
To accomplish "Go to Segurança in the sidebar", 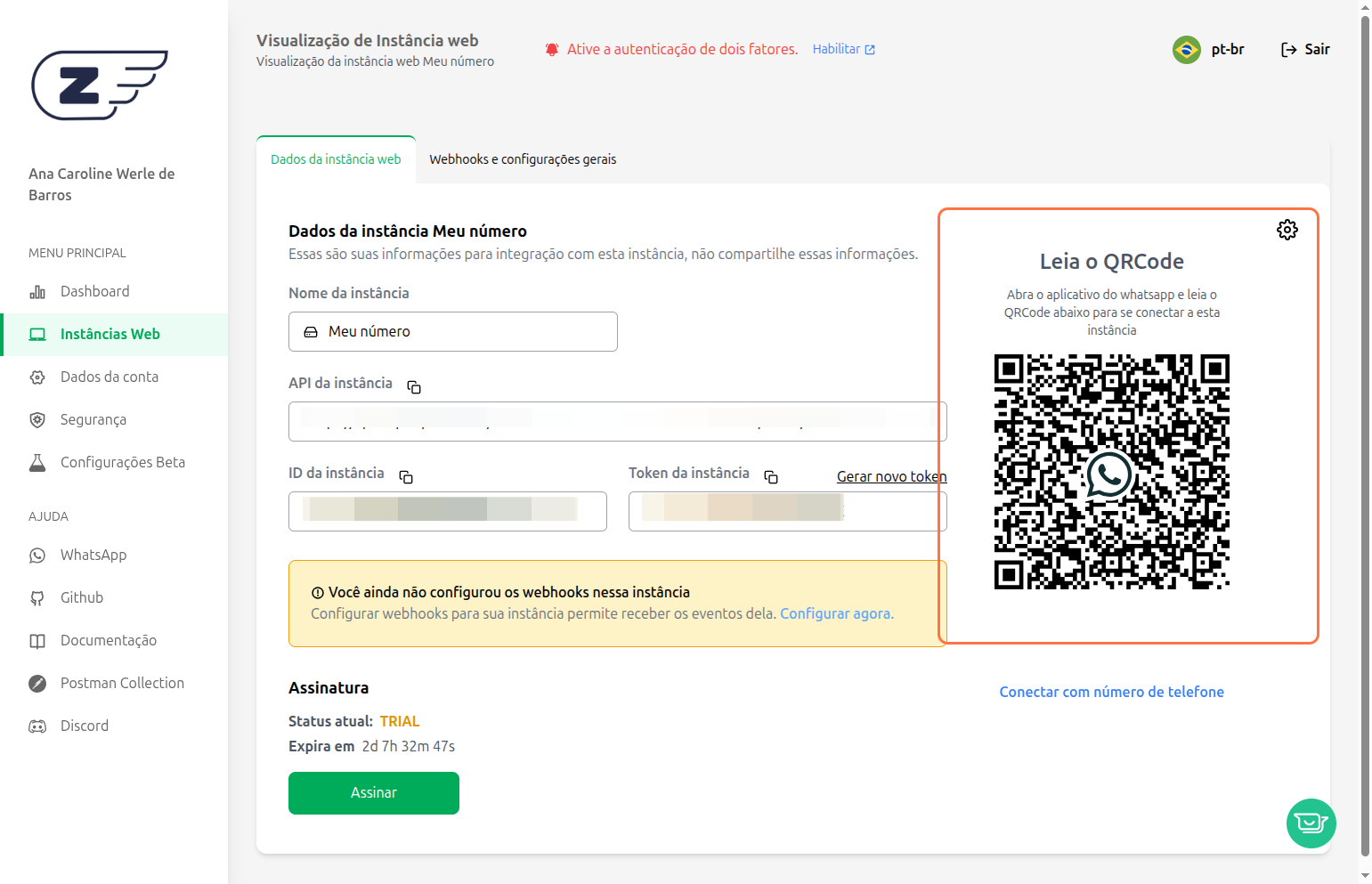I will pos(93,419).
